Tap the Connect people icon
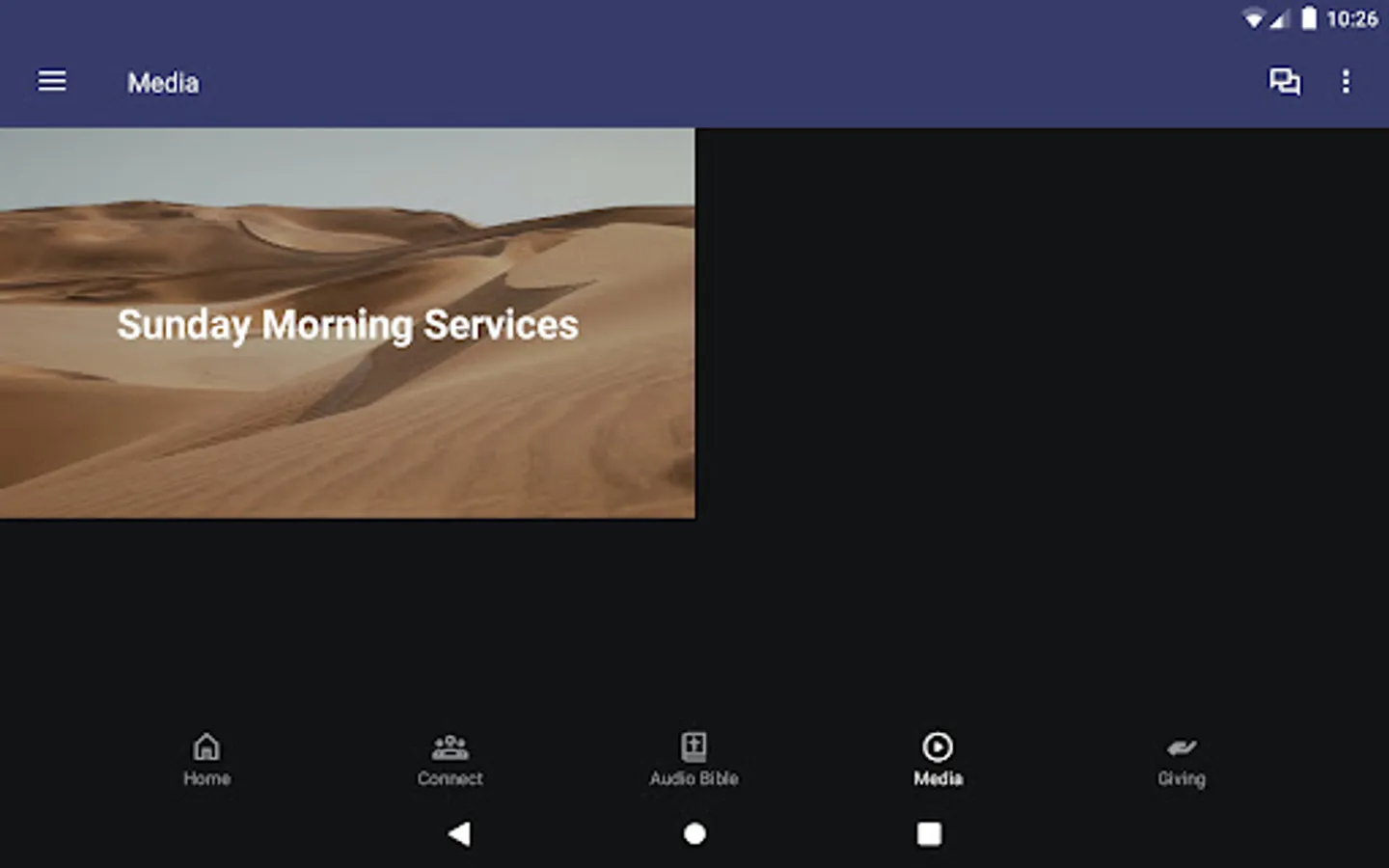 click(450, 746)
